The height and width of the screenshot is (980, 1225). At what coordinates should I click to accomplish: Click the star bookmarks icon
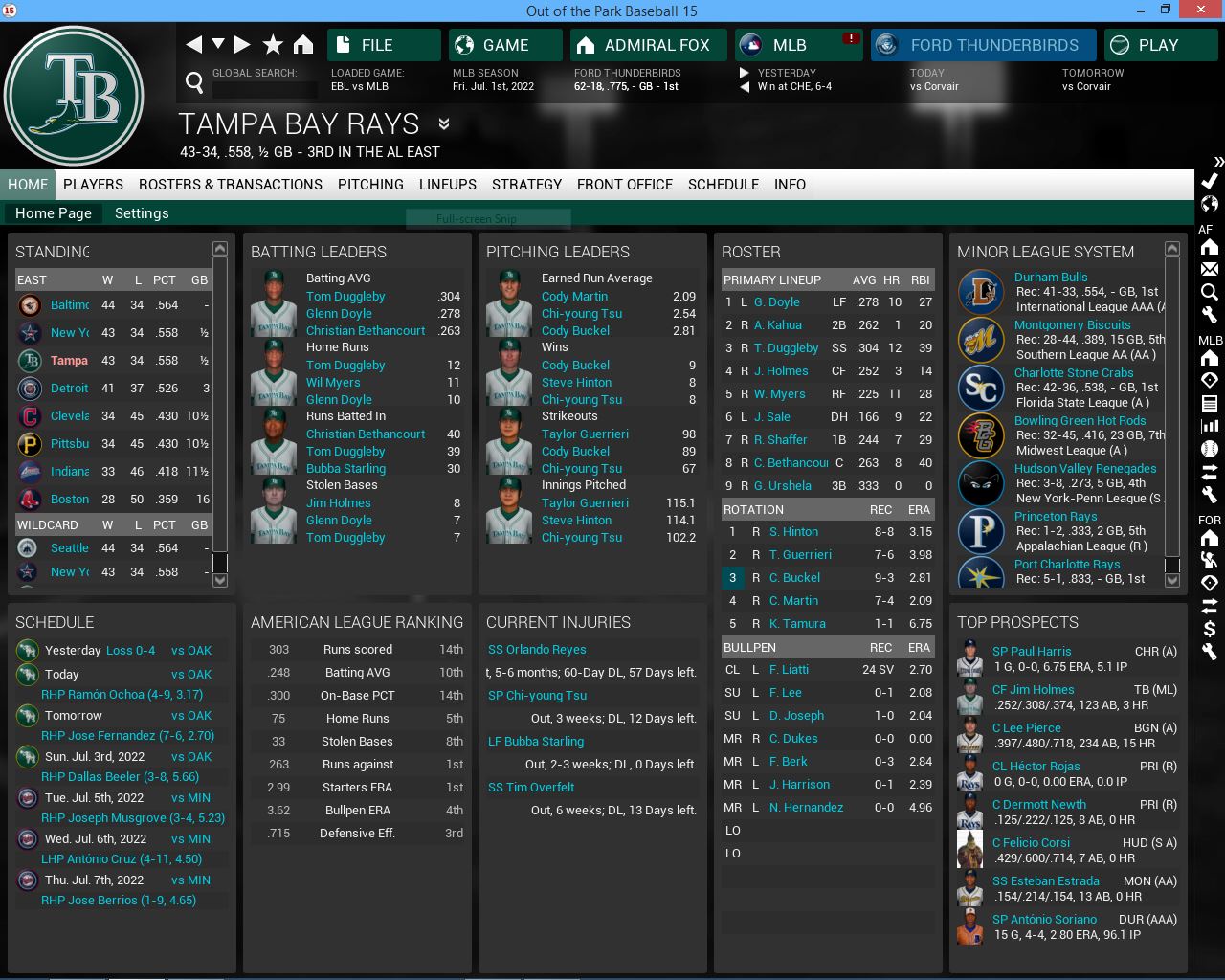(273, 45)
